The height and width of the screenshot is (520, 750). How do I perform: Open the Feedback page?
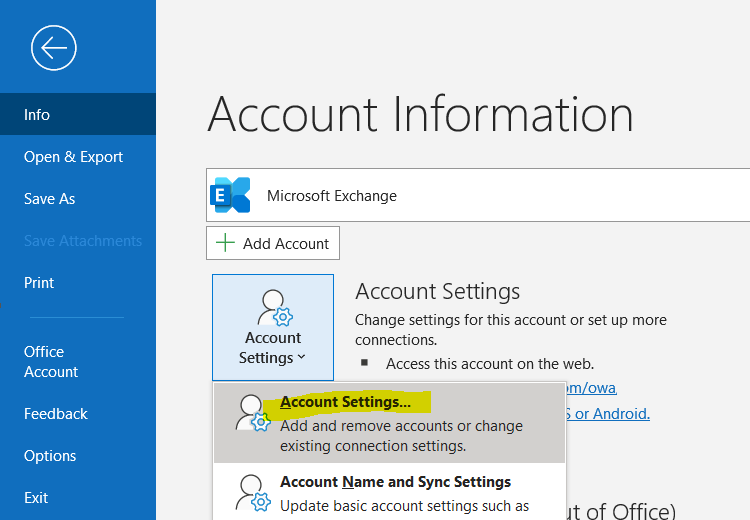pyautogui.click(x=78, y=413)
